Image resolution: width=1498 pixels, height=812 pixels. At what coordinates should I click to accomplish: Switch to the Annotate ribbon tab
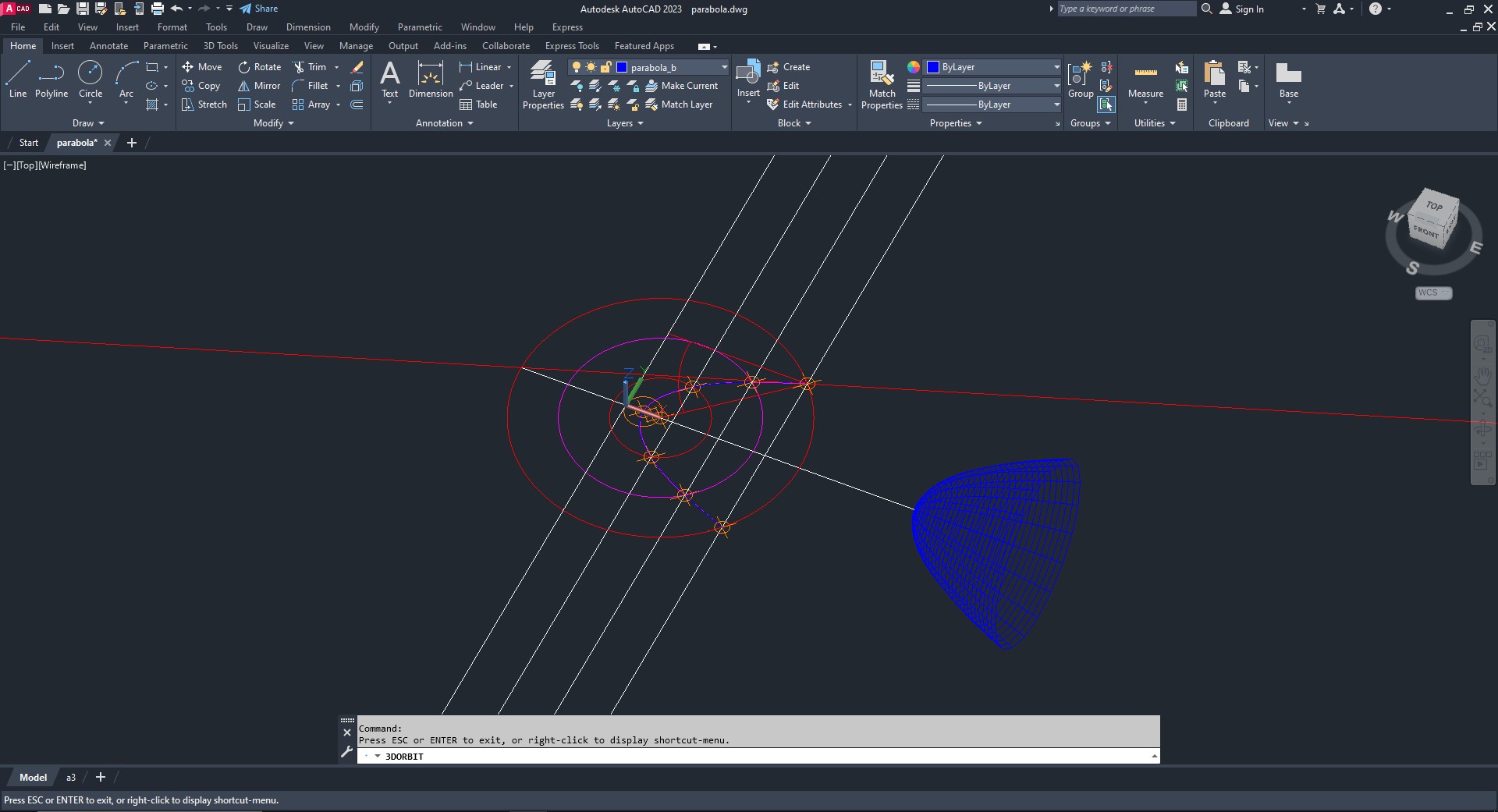[x=108, y=46]
